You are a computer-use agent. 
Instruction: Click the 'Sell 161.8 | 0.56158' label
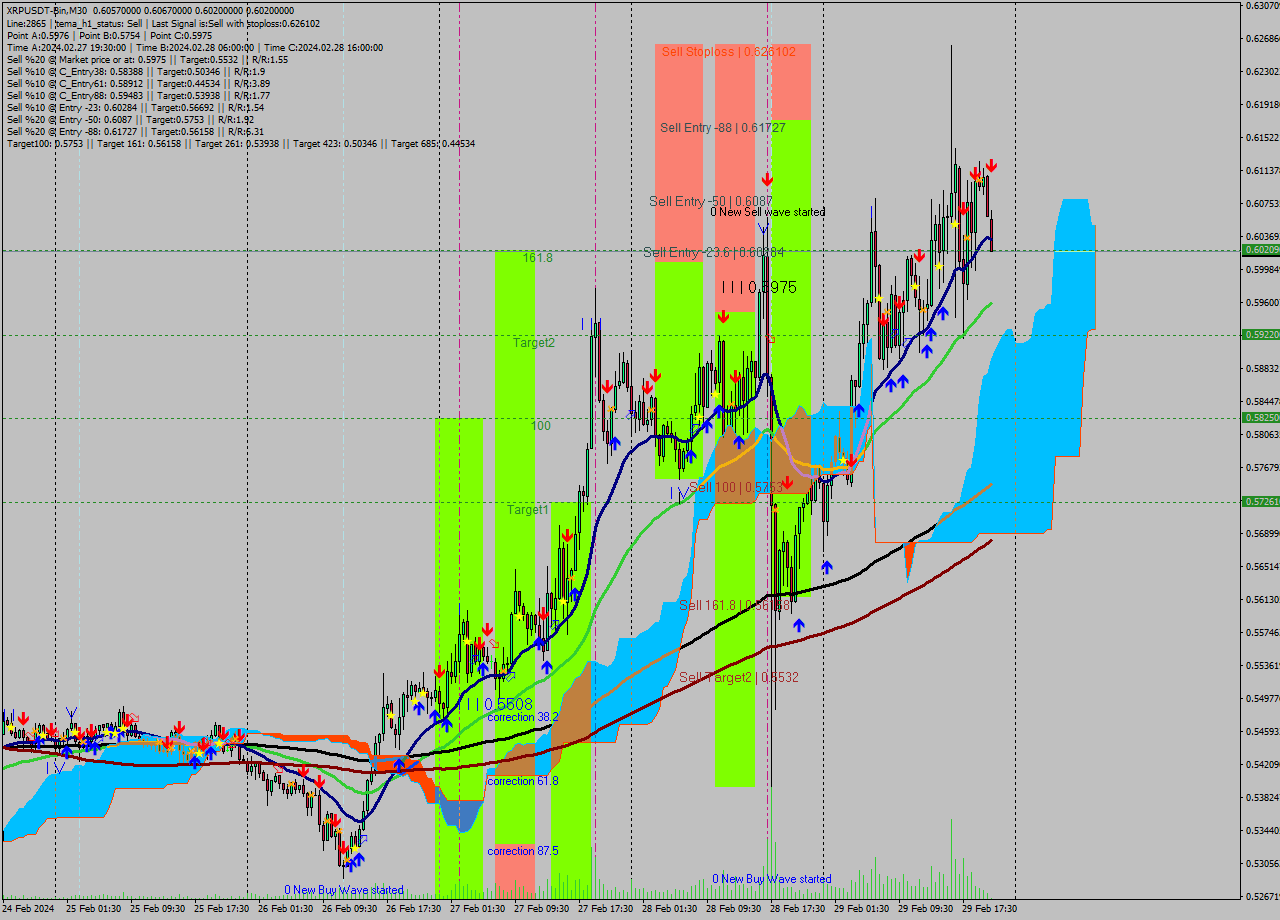coord(735,606)
